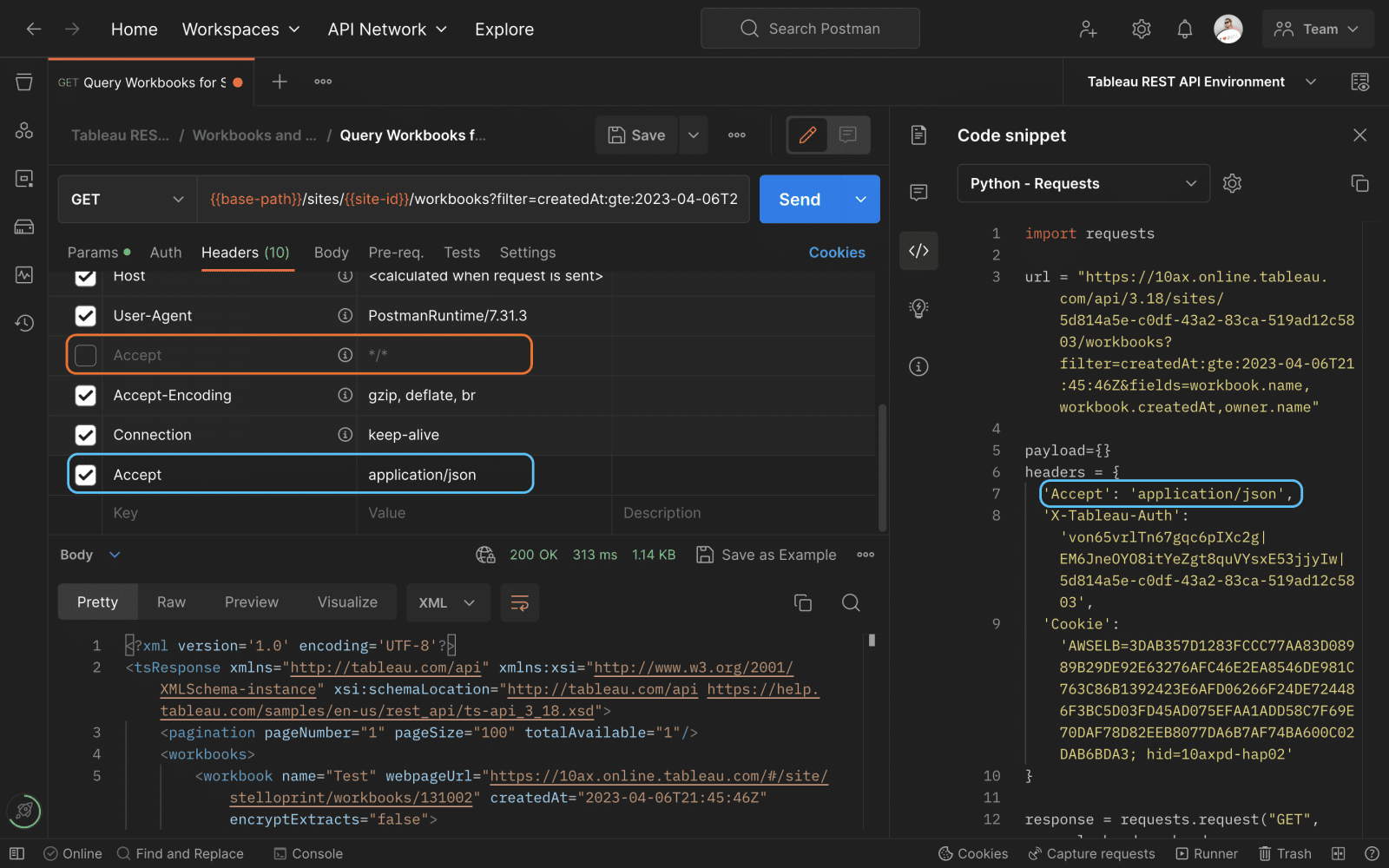Viewport: 1389px width, 868px height.
Task: Uncheck the Connection header checkbox
Action: (85, 435)
